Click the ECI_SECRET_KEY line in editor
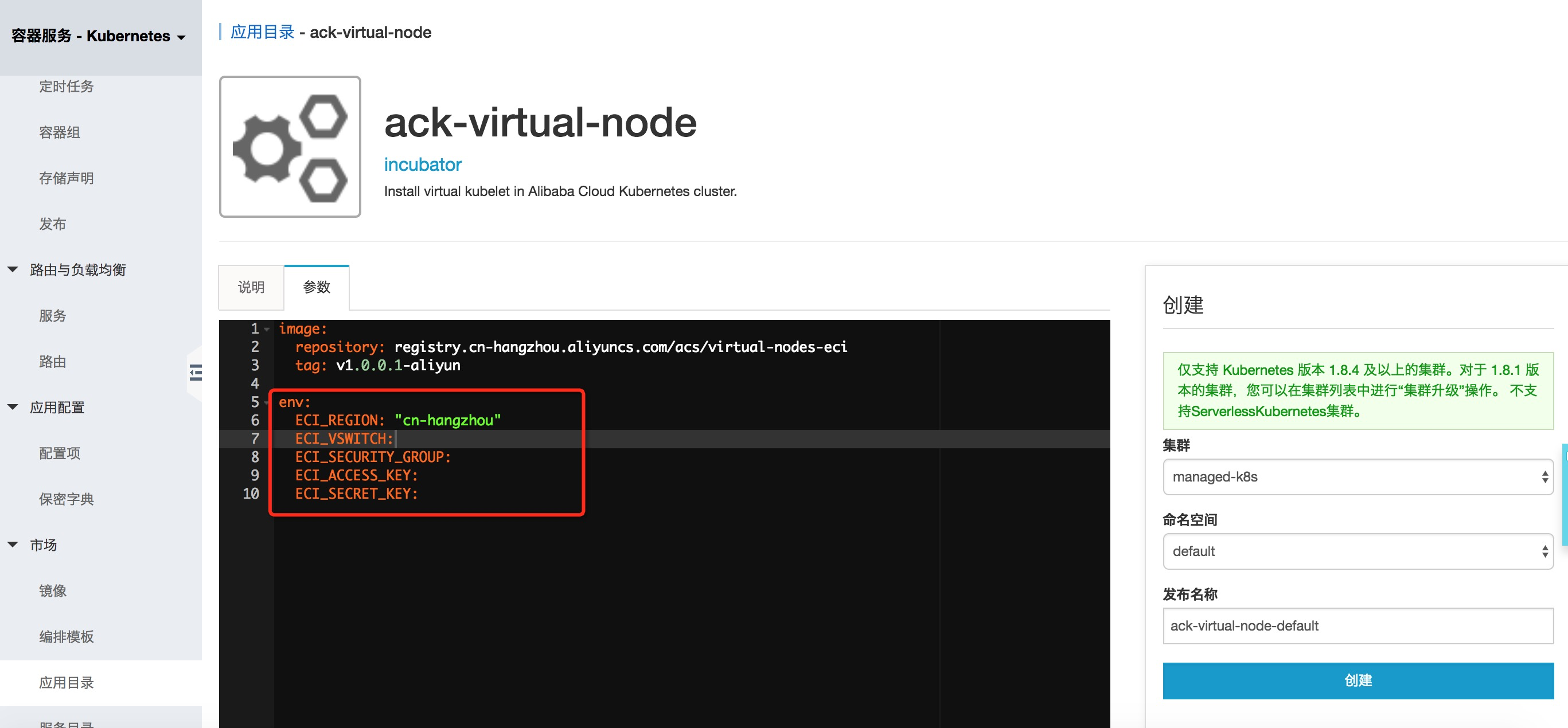 pos(357,493)
